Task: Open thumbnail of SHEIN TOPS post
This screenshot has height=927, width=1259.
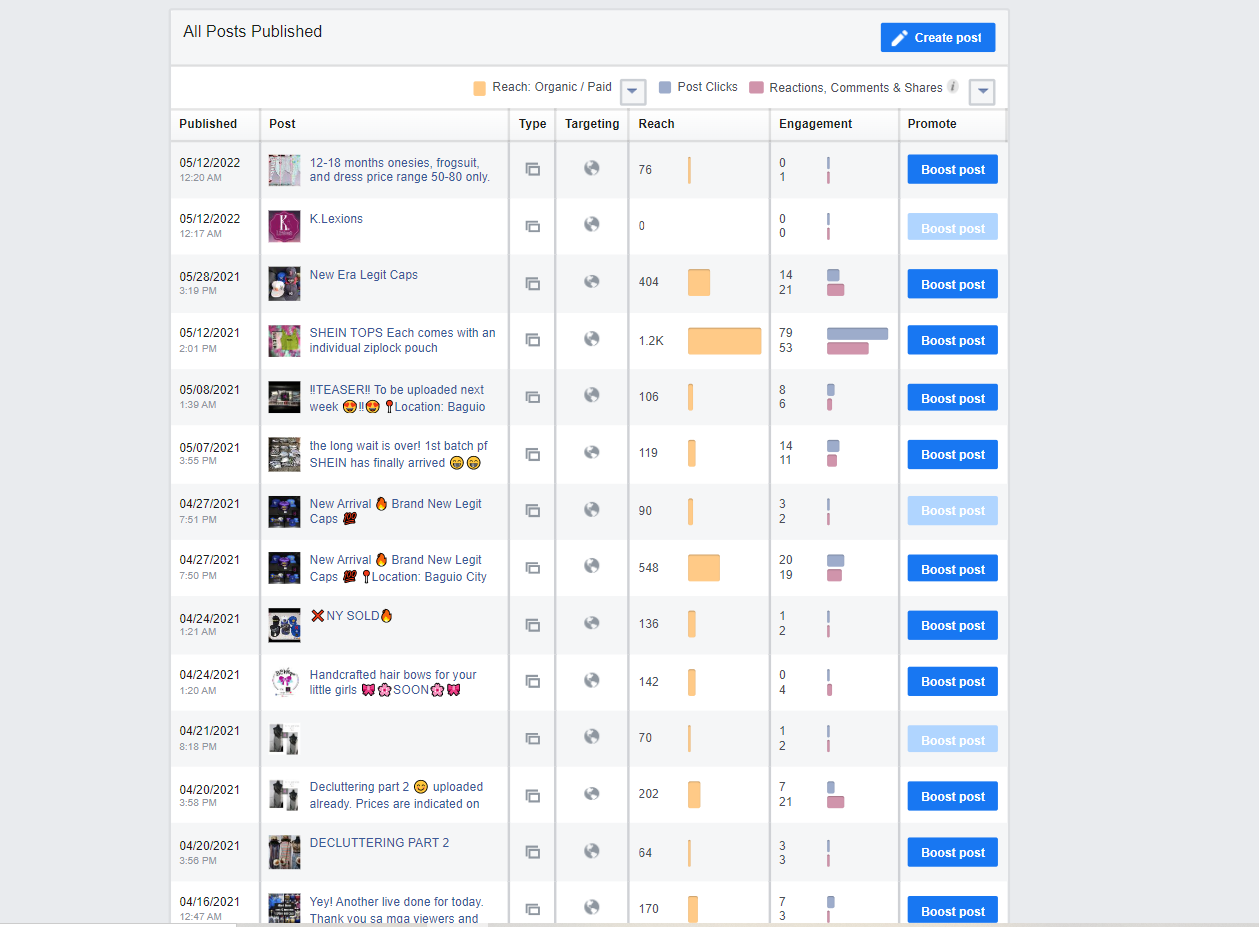Action: click(x=285, y=341)
